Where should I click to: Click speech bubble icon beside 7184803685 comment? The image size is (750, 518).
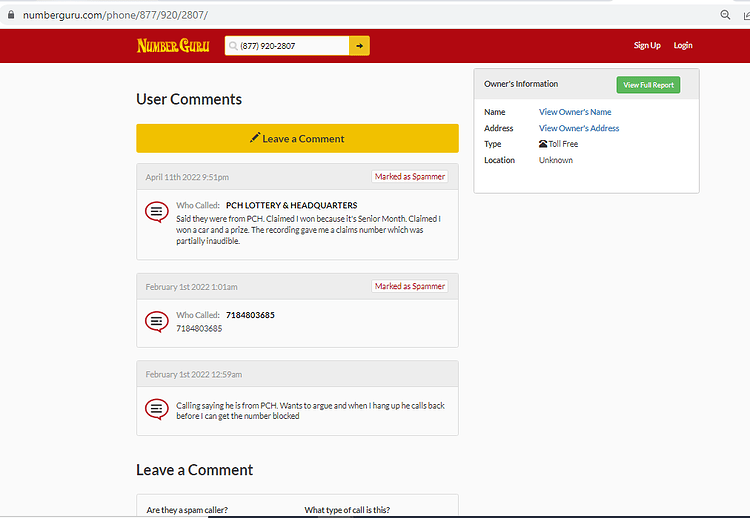(156, 321)
